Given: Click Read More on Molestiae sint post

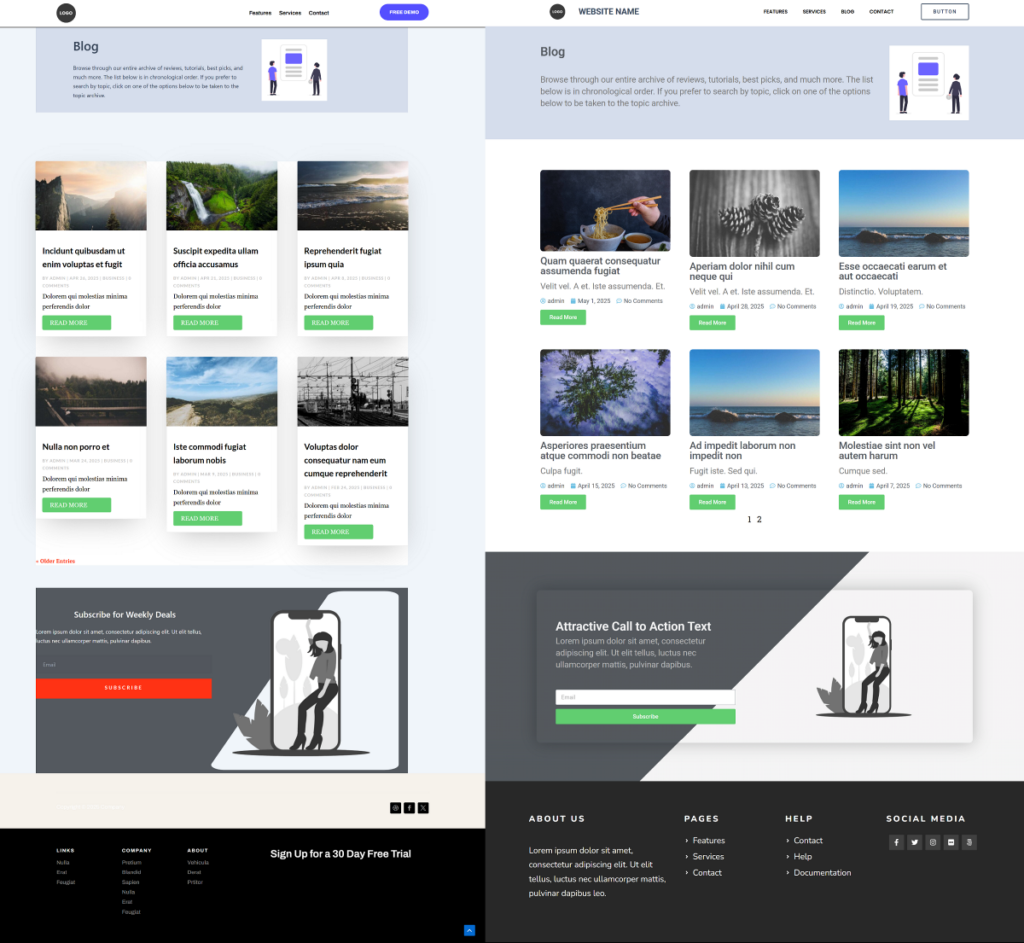Looking at the screenshot, I should 861,501.
